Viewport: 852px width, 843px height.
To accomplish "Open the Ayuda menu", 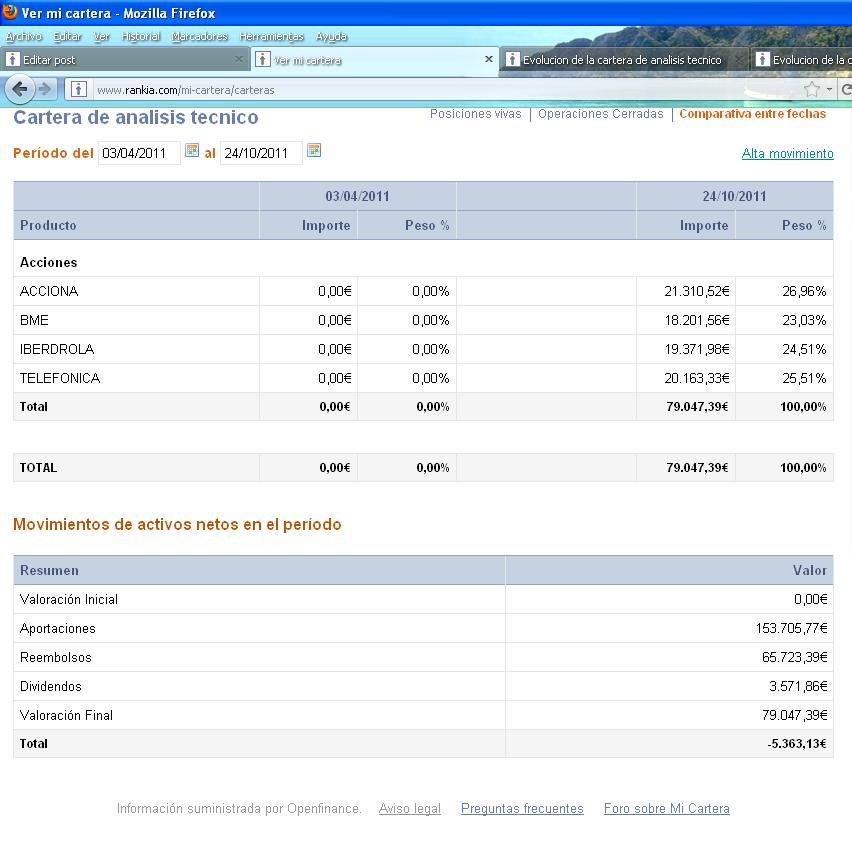I will pos(331,36).
